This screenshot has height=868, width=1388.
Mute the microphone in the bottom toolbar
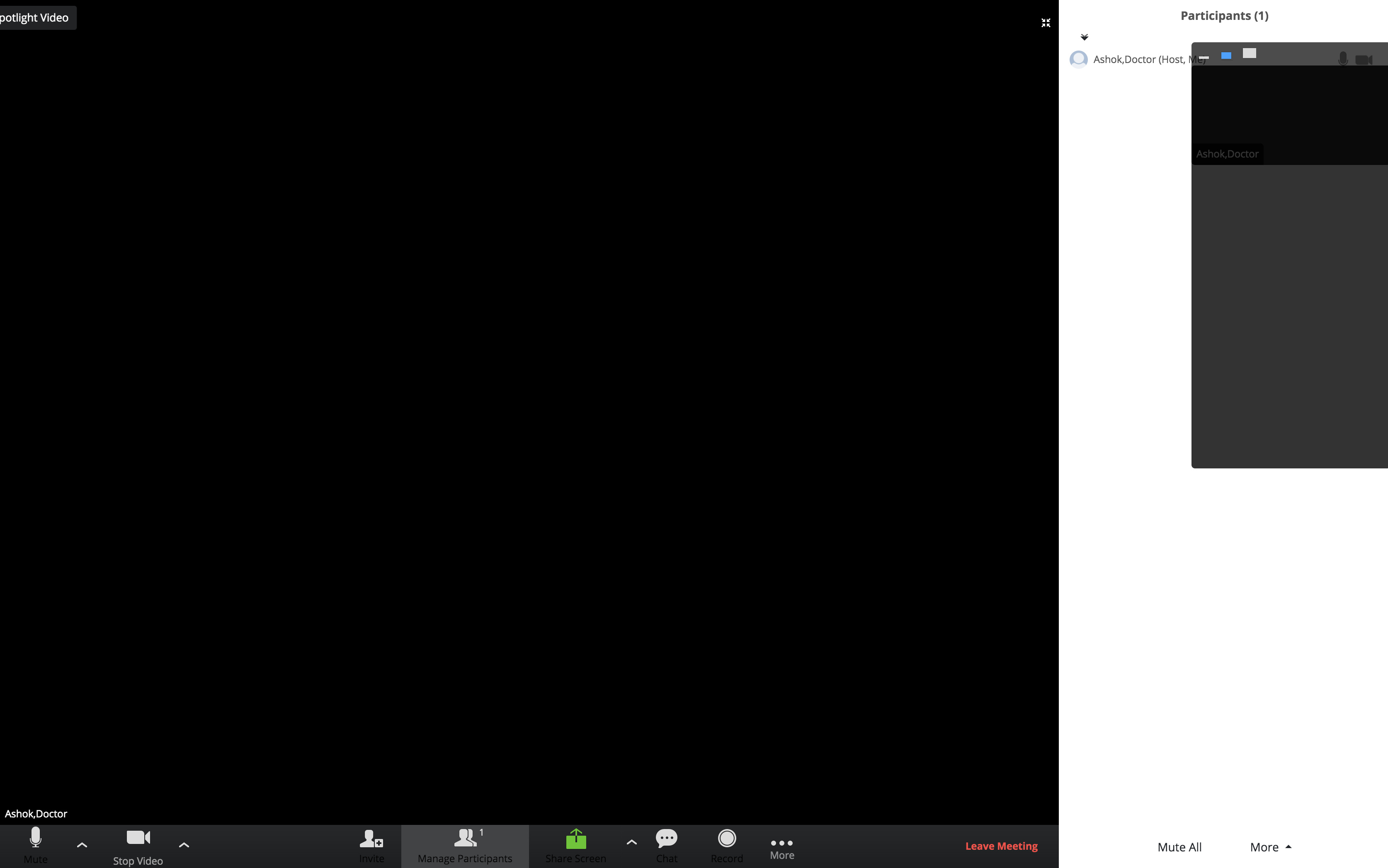pos(36,844)
